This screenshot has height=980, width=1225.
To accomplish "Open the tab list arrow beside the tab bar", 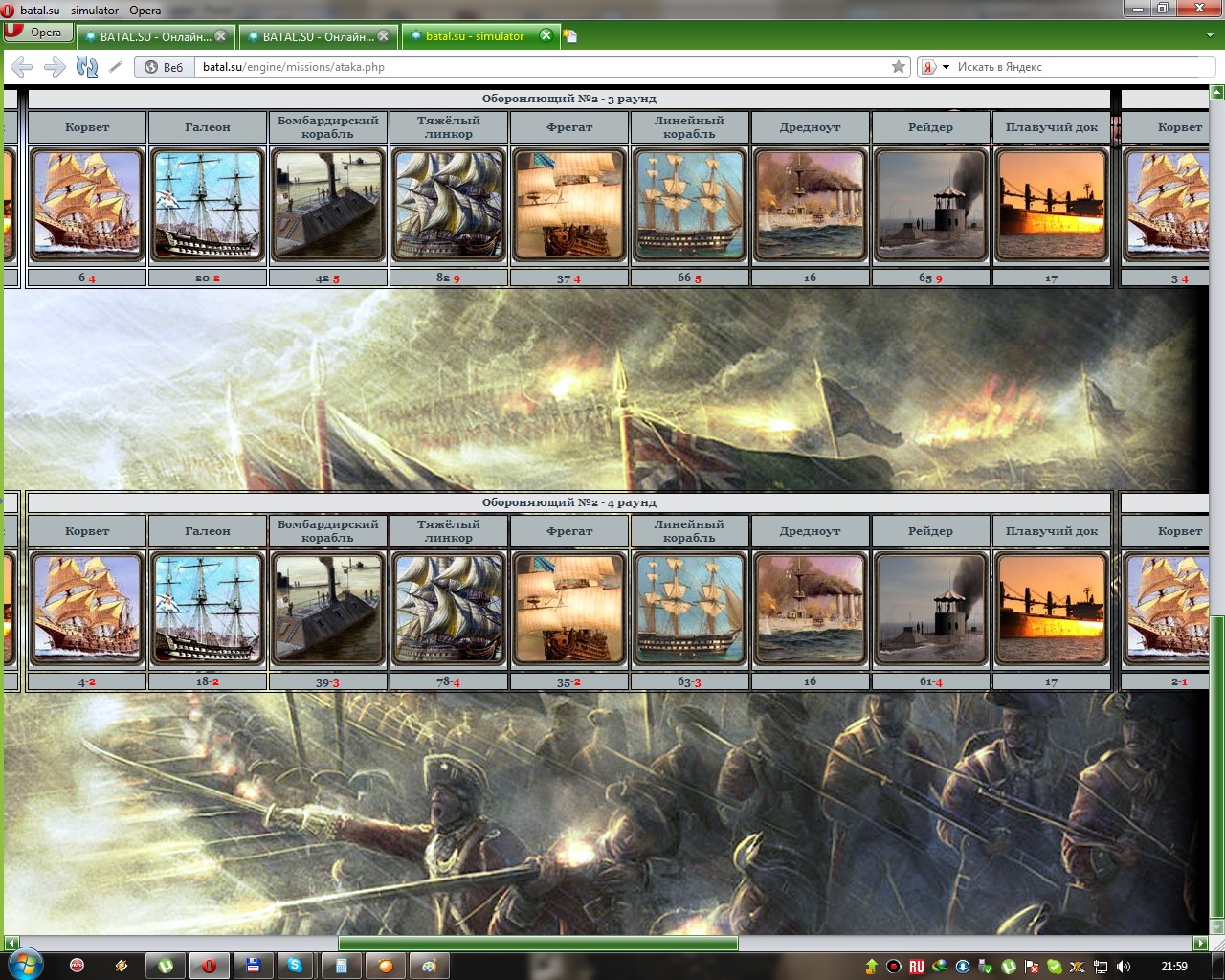I will (x=1211, y=35).
